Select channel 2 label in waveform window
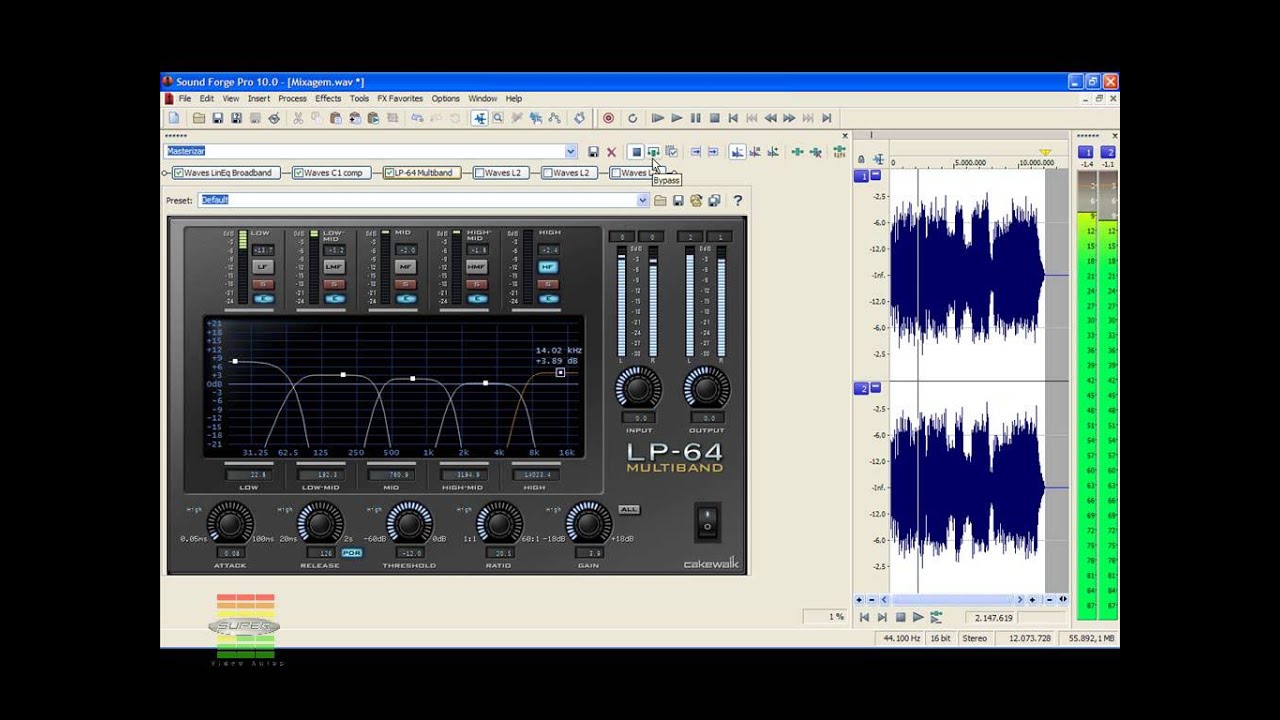Image resolution: width=1280 pixels, height=720 pixels. (860, 388)
